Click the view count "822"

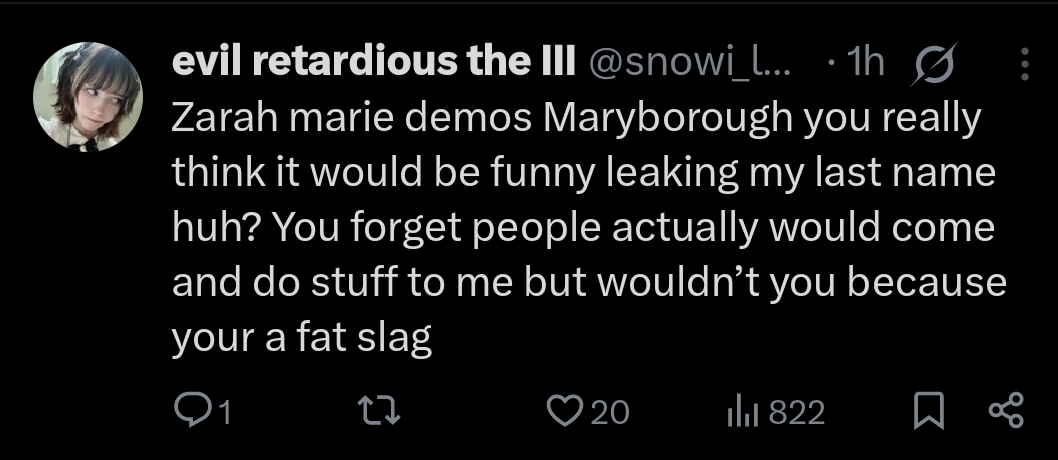pyautogui.click(x=797, y=412)
